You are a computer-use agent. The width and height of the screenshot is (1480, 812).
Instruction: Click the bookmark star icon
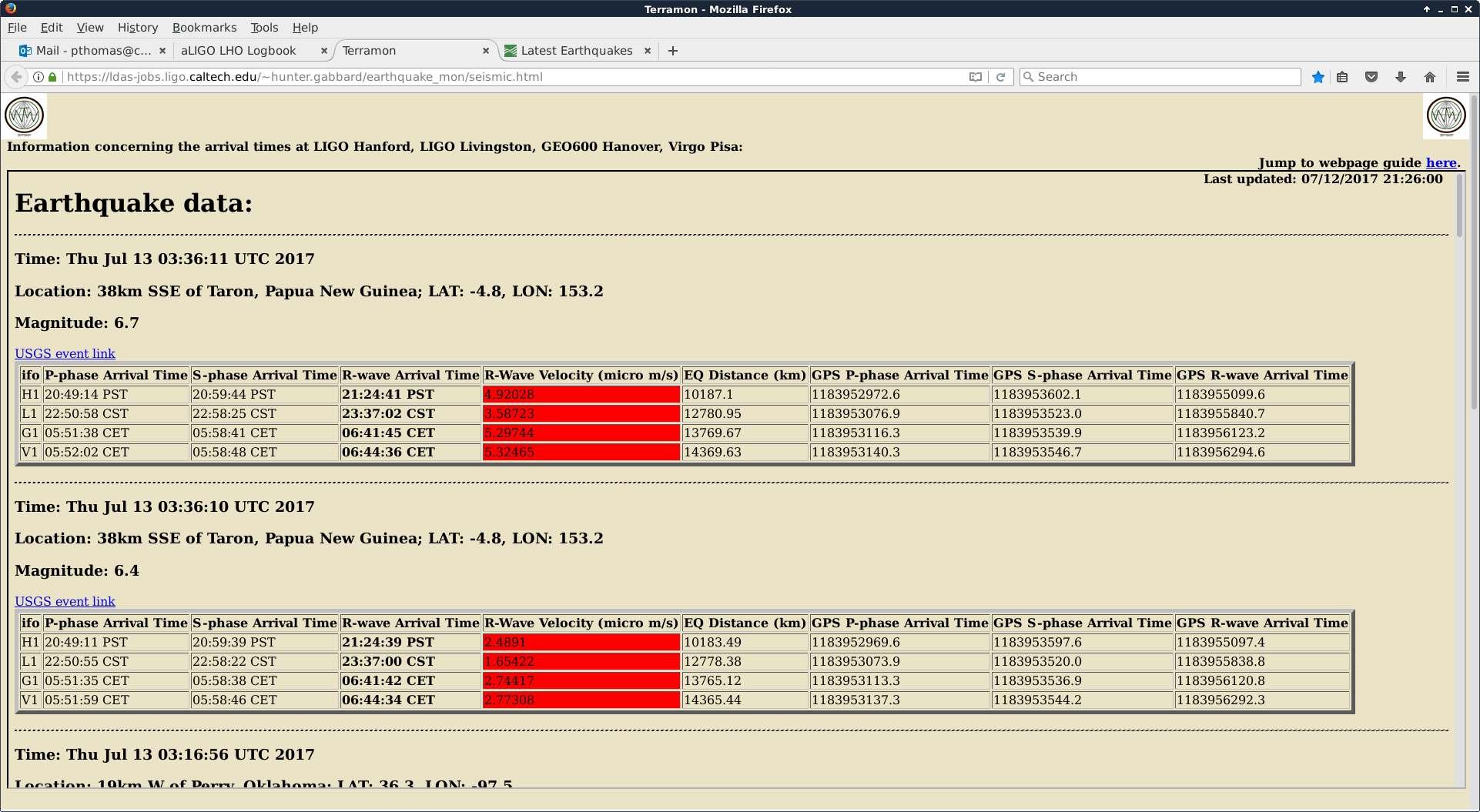1318,77
